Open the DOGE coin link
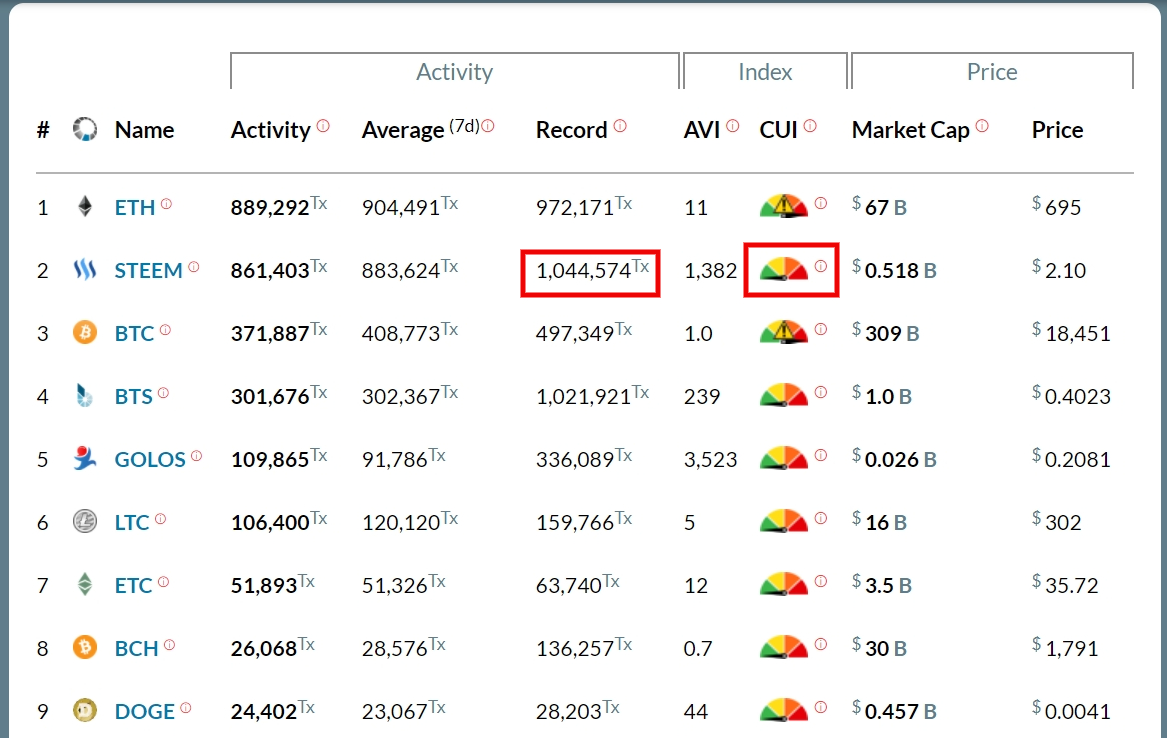Screen dimensions: 1167x738 144,712
